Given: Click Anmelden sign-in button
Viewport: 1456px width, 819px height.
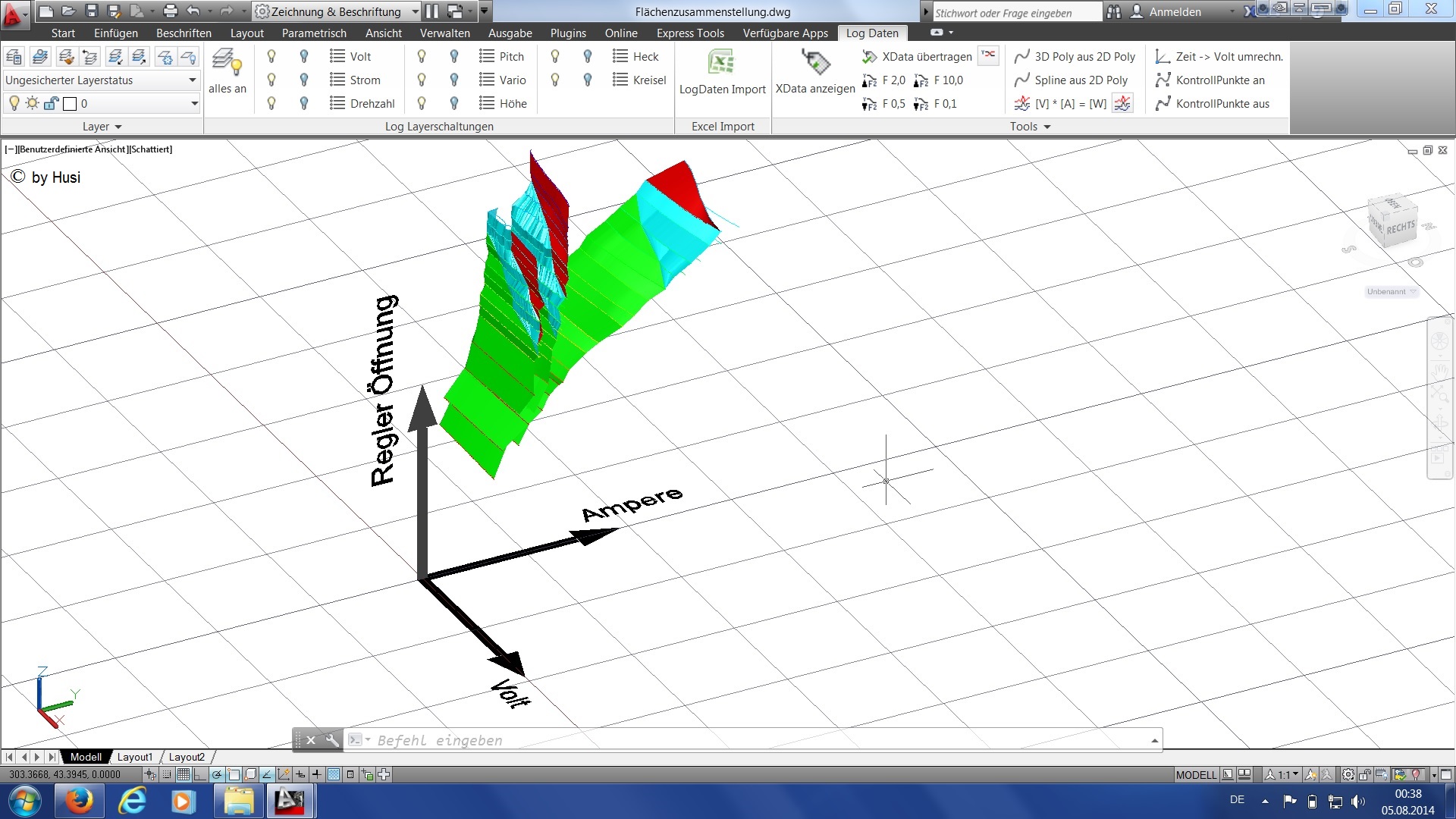Looking at the screenshot, I should (1166, 11).
